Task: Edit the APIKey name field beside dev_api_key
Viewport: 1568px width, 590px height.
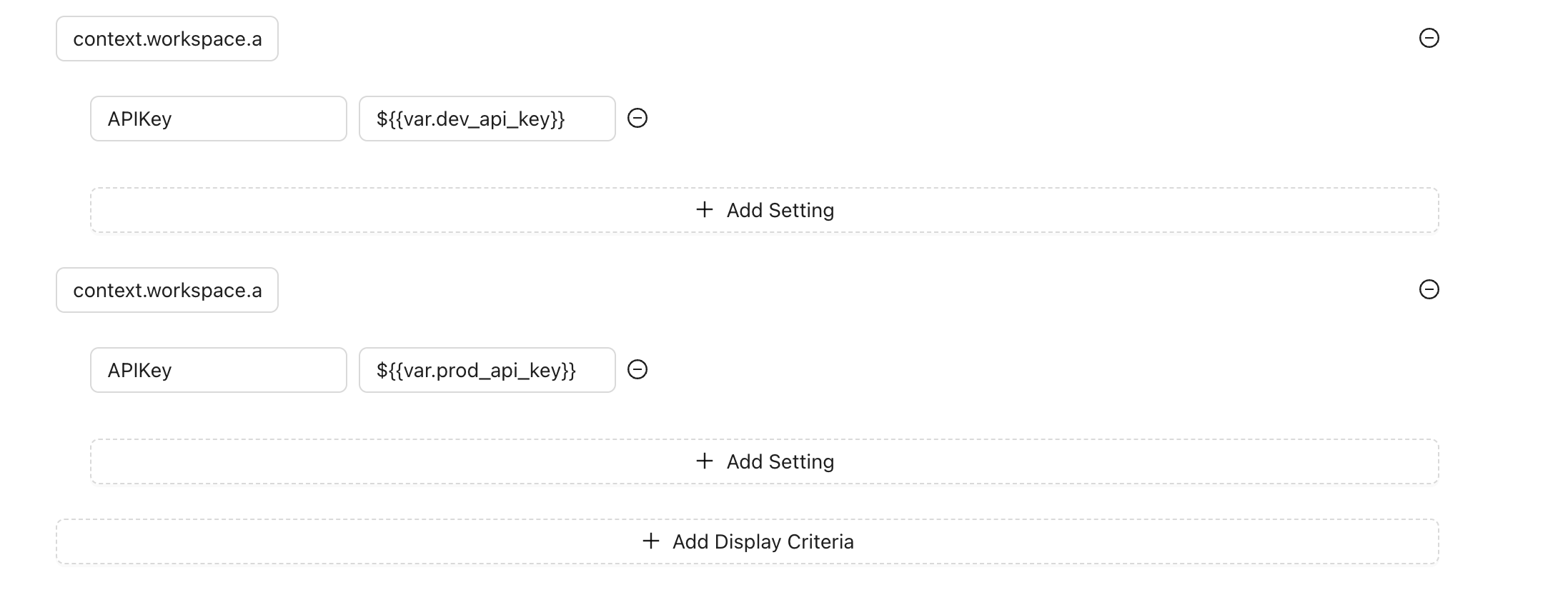Action: (218, 119)
